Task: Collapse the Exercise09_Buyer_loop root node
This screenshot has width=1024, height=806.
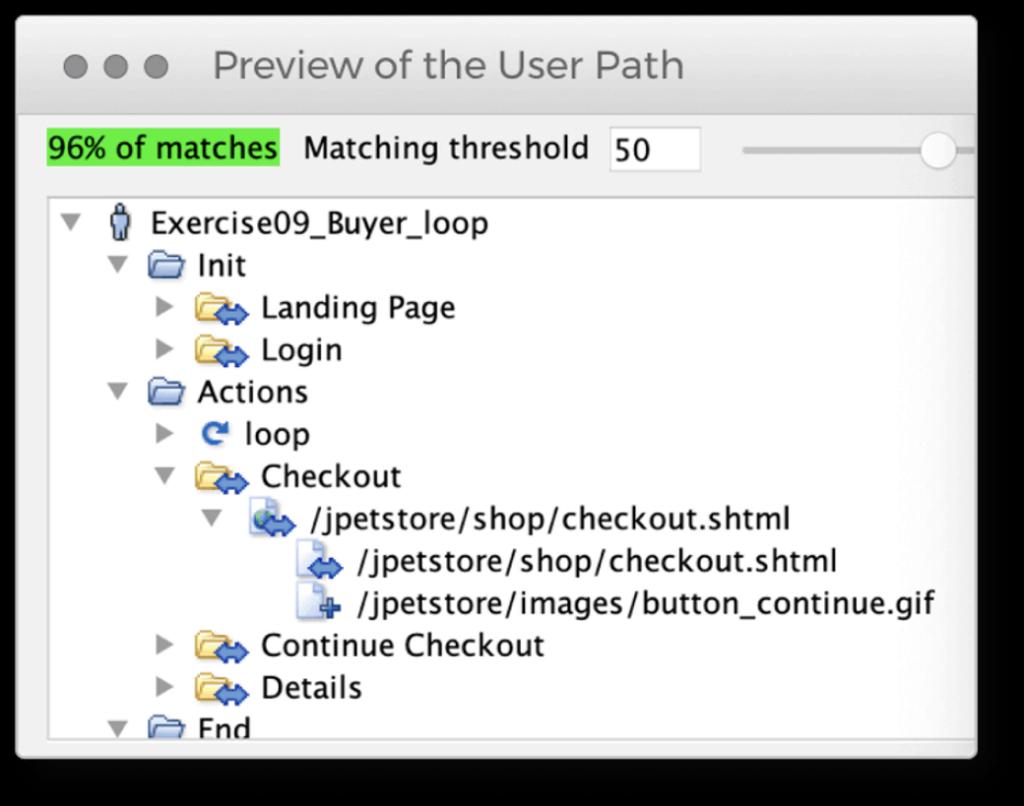Action: click(x=70, y=221)
